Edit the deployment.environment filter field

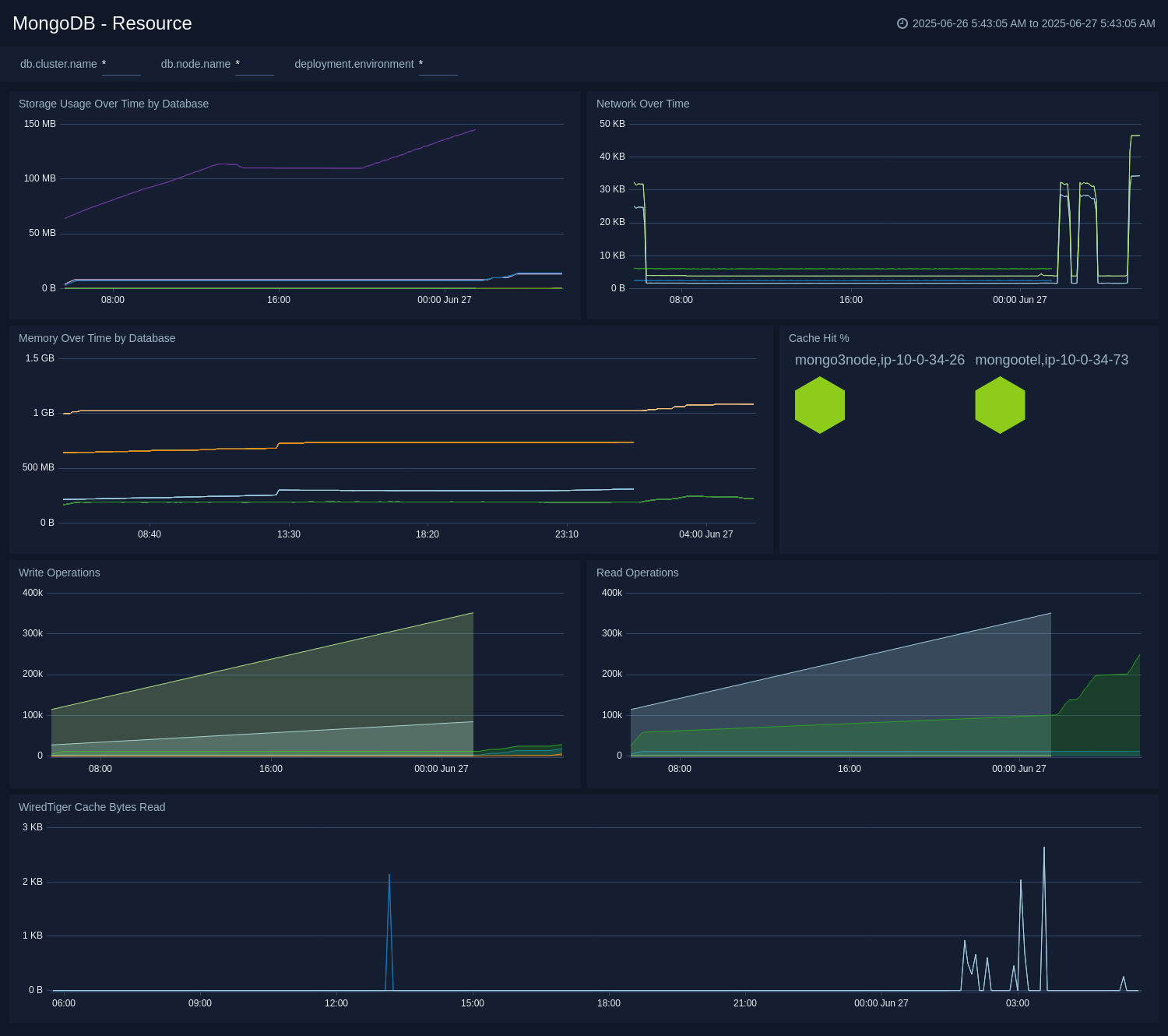[x=438, y=65]
